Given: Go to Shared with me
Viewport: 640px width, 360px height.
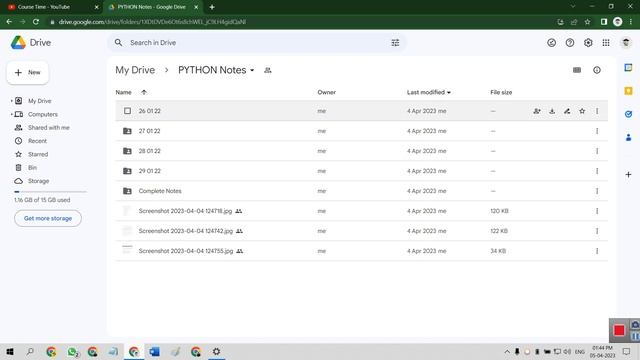Looking at the screenshot, I should [49, 128].
